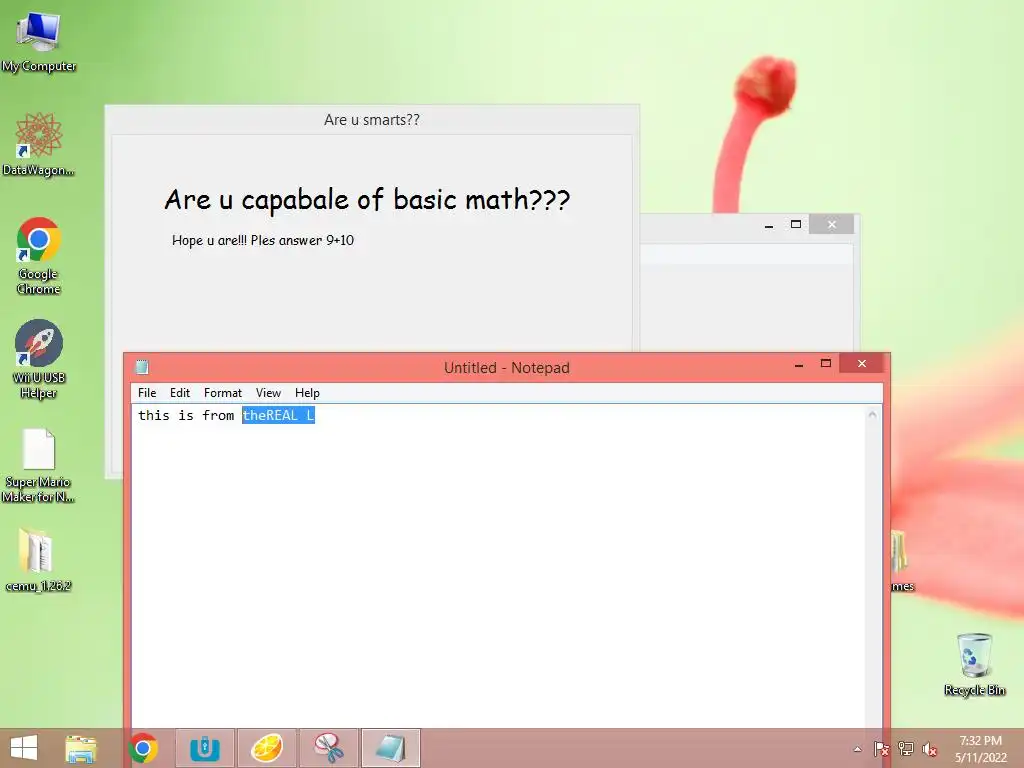1024x768 pixels.
Task: Open the Wii U USB Helper shortcut
Action: pyautogui.click(x=38, y=358)
